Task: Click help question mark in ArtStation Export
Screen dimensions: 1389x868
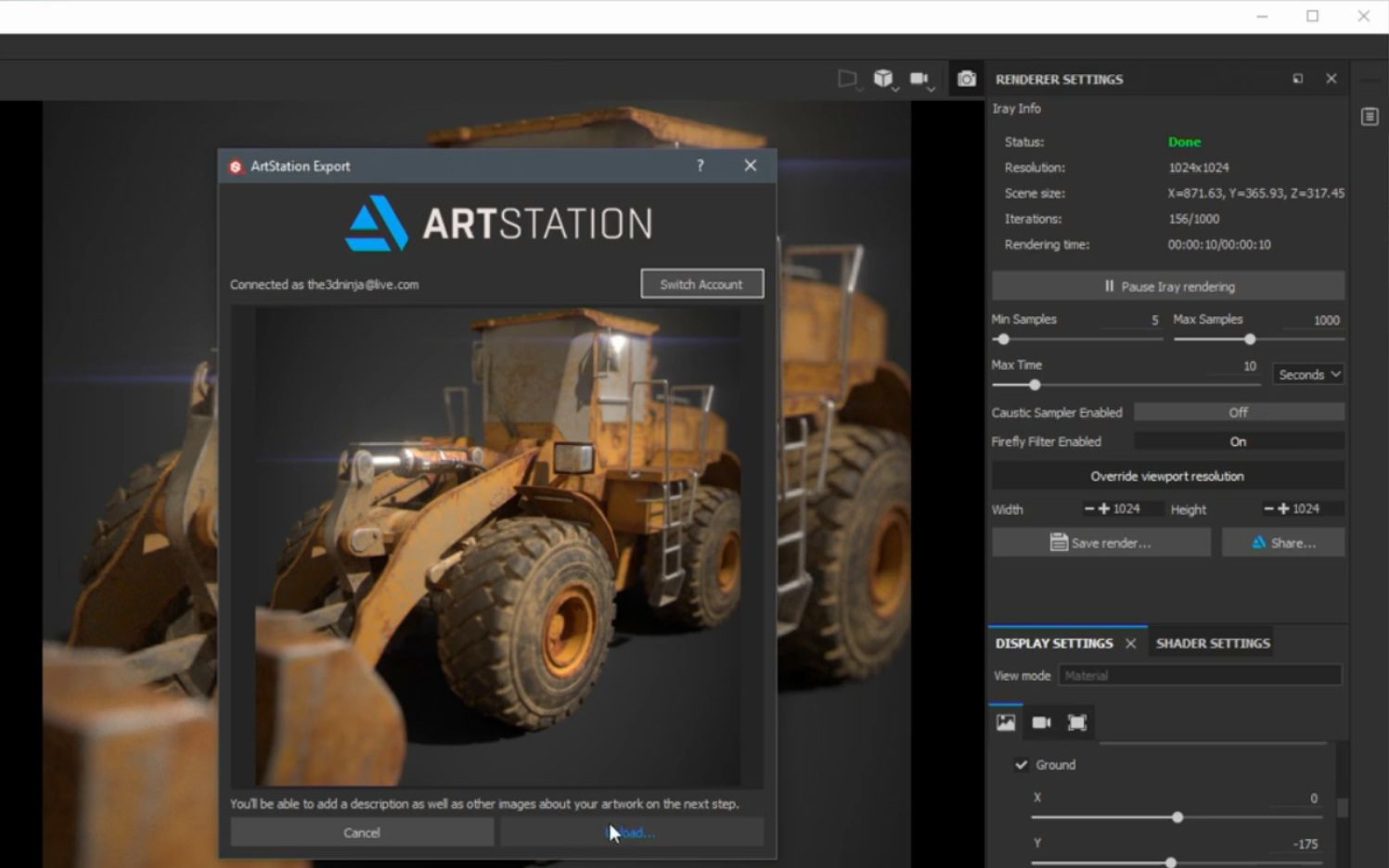Action: click(x=700, y=165)
